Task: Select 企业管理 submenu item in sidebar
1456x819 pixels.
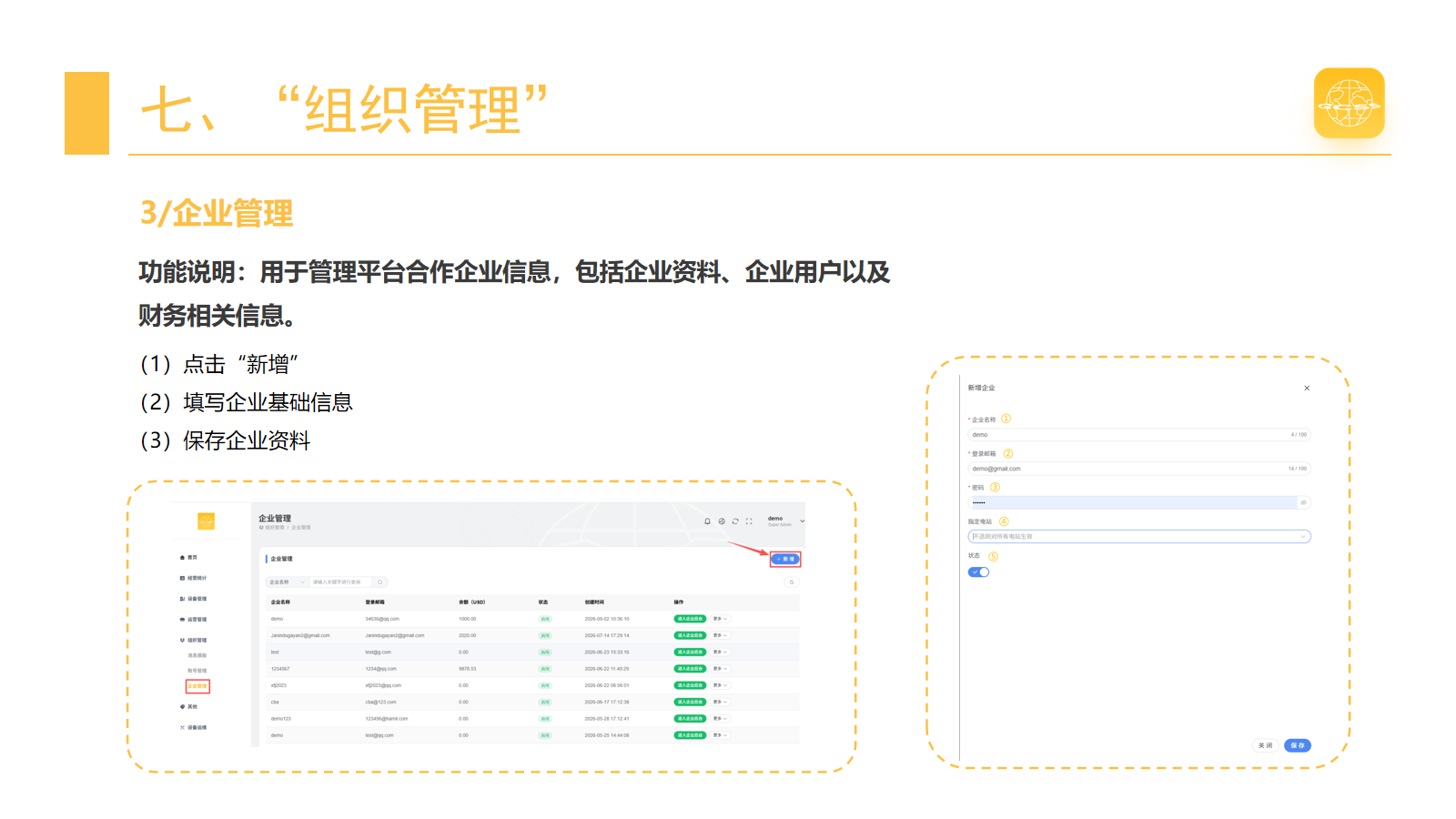Action: (197, 686)
